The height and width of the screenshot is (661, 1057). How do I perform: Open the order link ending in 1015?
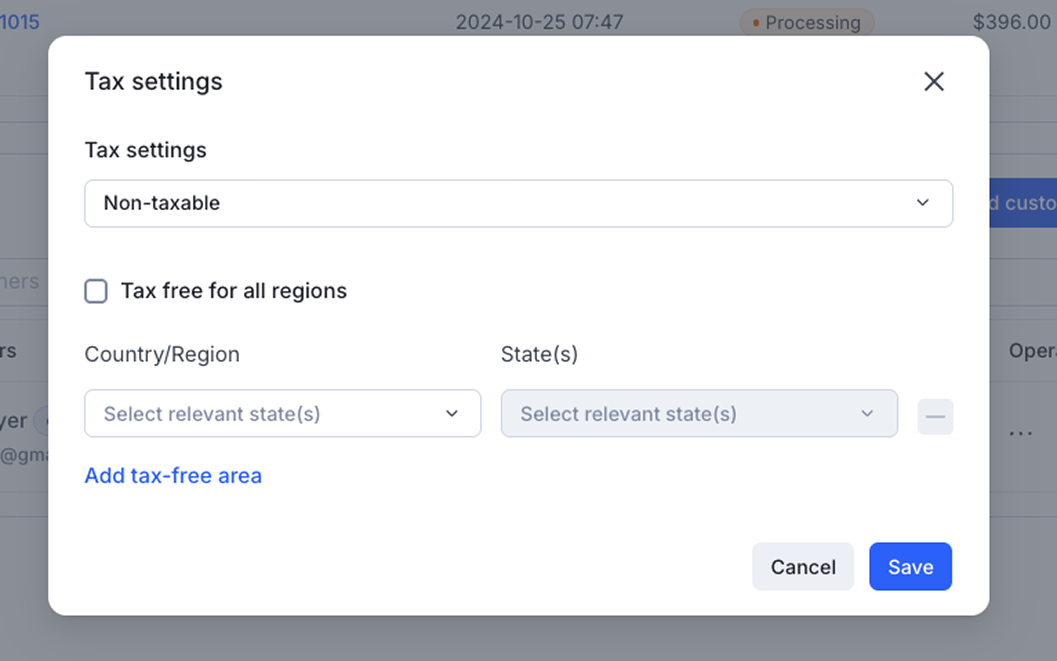20,22
